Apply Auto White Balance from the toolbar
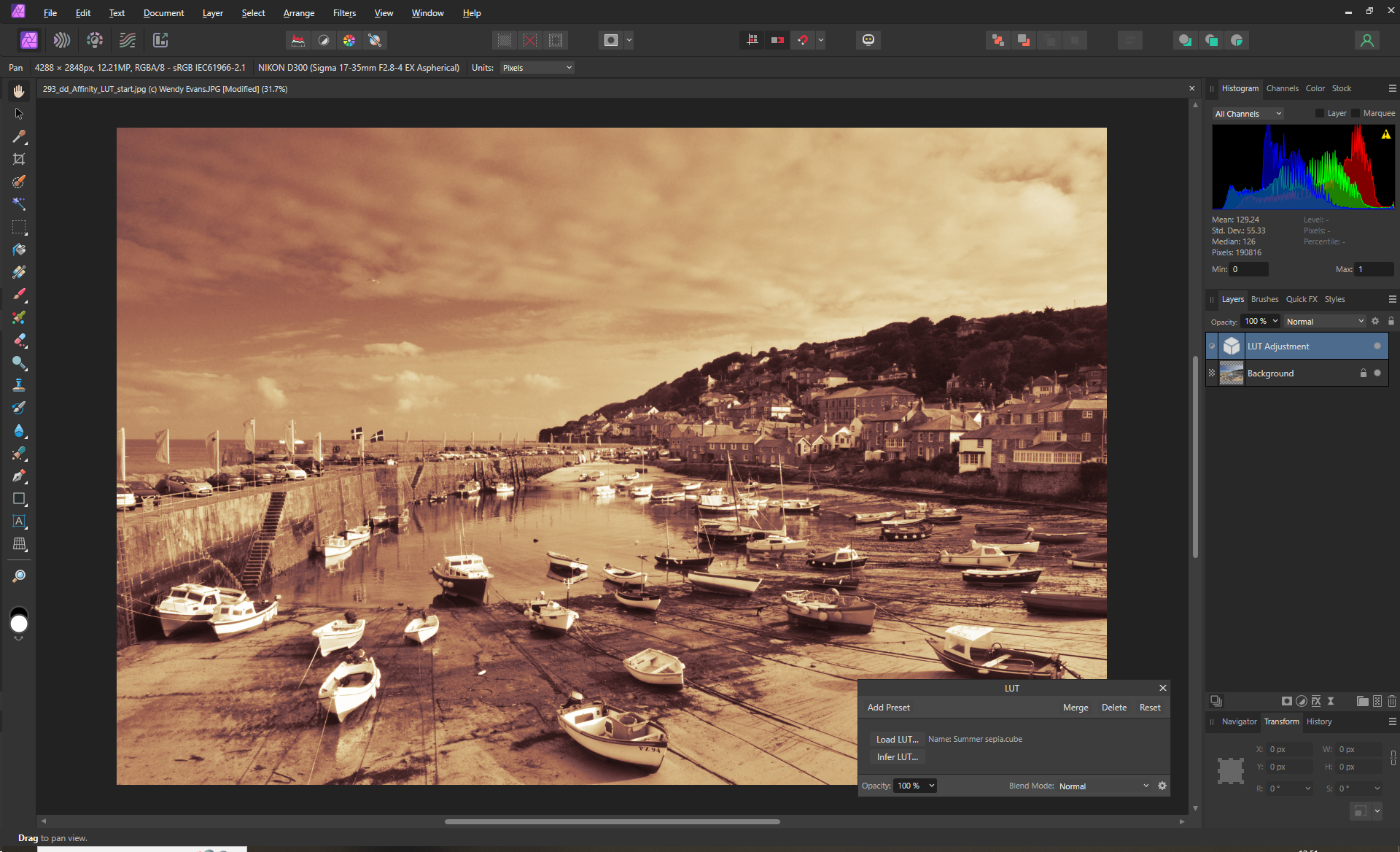The image size is (1400, 852). [x=375, y=40]
